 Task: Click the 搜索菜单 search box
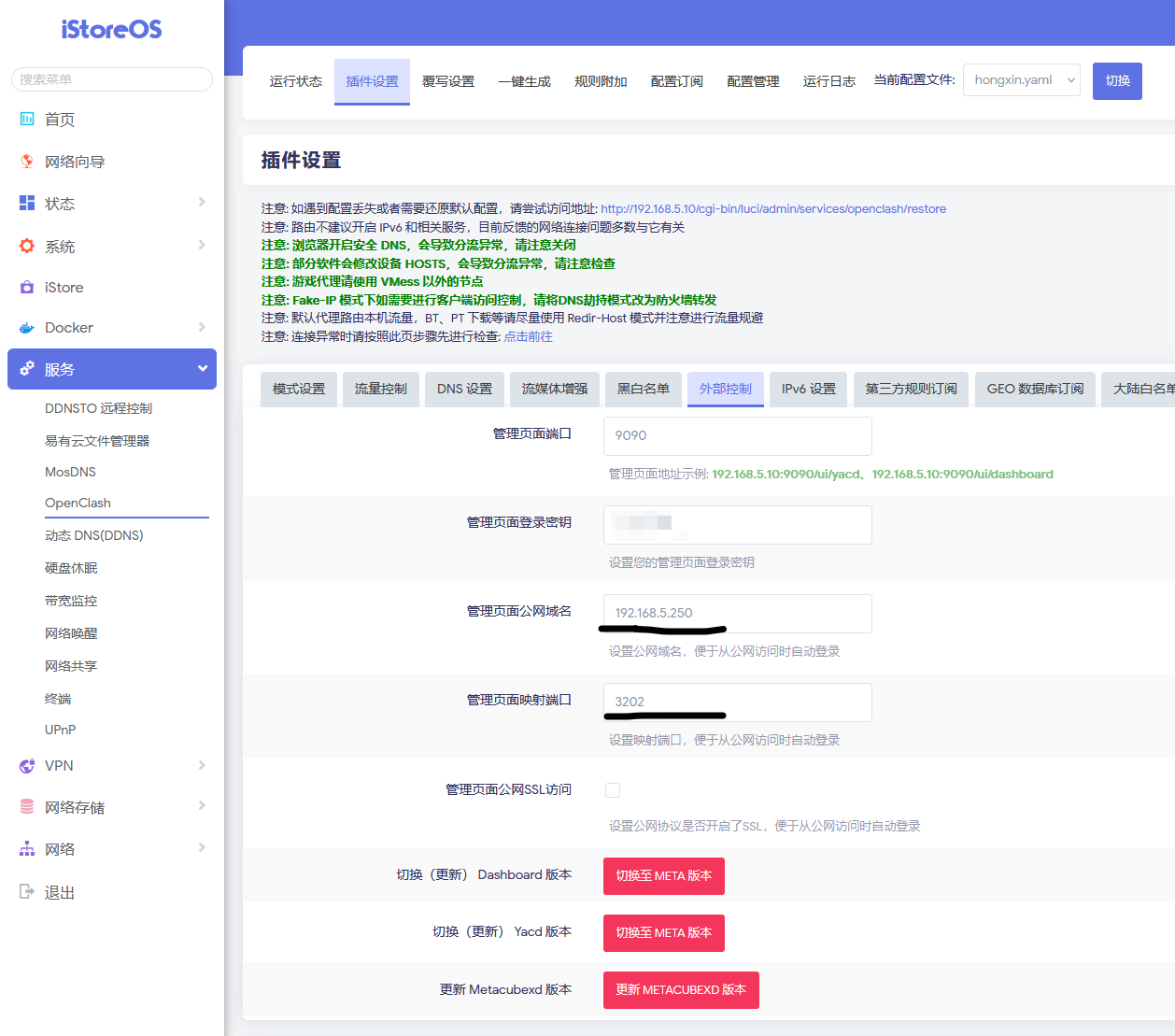pos(112,79)
